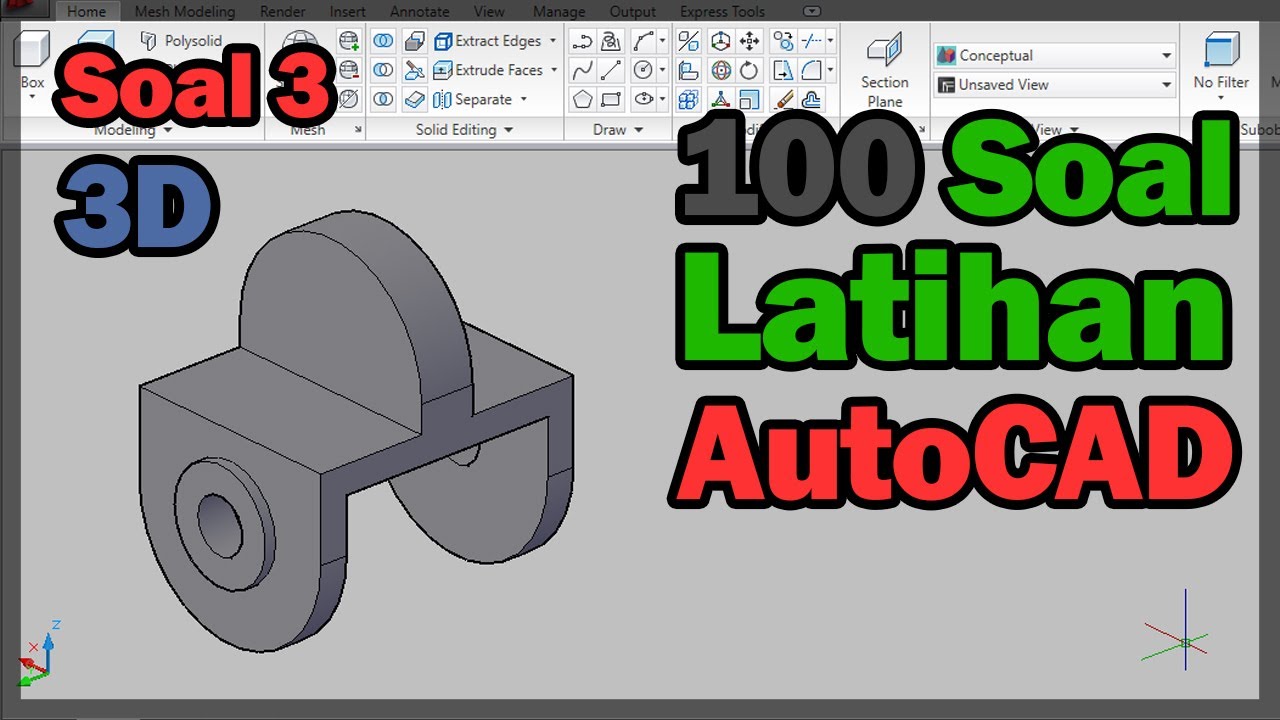This screenshot has width=1280, height=720.
Task: Switch to the Render tab
Action: (283, 12)
